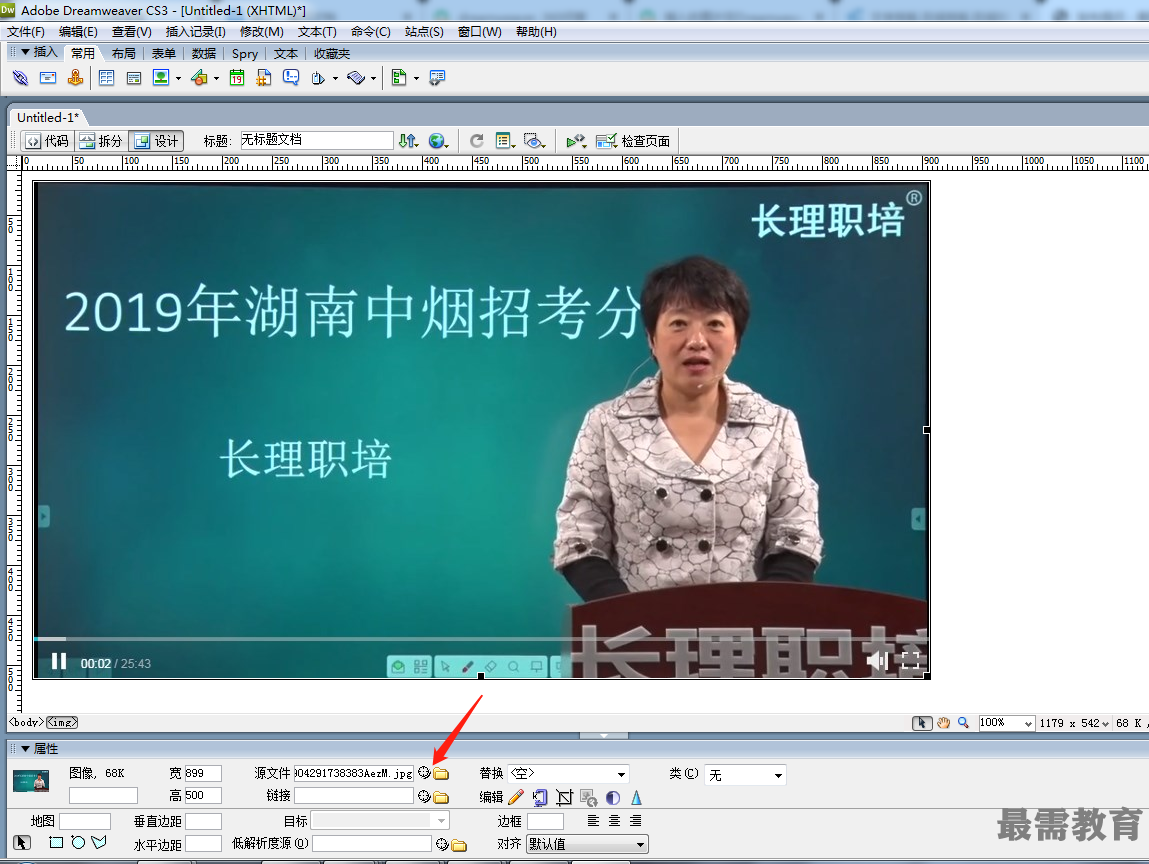Select the Polygon Hotspot tool
The image size is (1149, 864).
[99, 842]
